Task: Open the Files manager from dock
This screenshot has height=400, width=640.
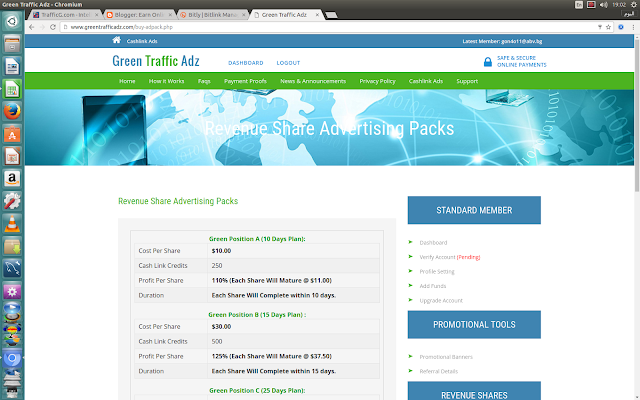Action: (x=12, y=44)
